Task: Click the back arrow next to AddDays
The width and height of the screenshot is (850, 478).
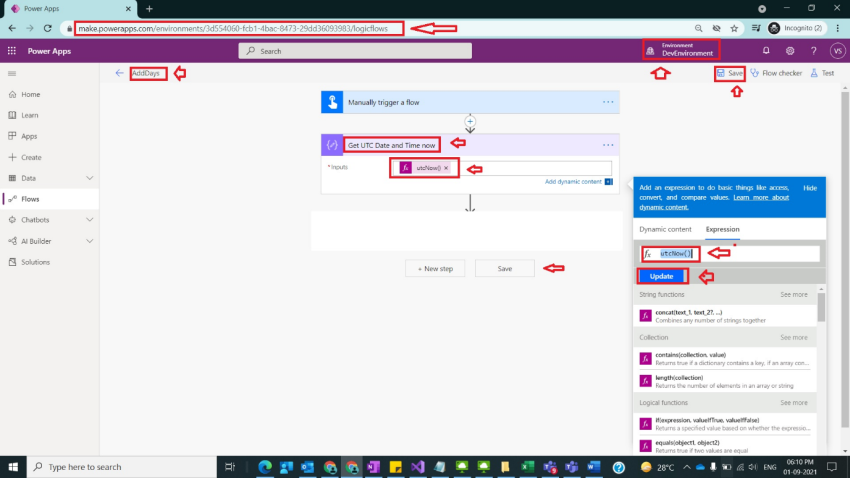Action: 119,73
